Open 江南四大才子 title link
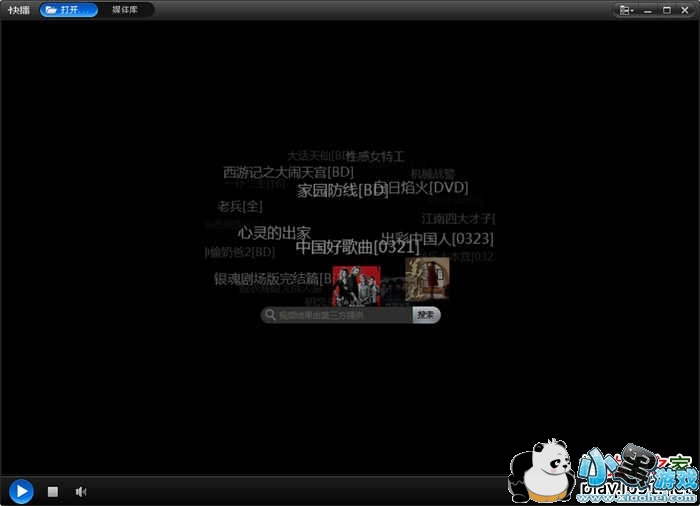700x506 pixels. pyautogui.click(x=458, y=218)
